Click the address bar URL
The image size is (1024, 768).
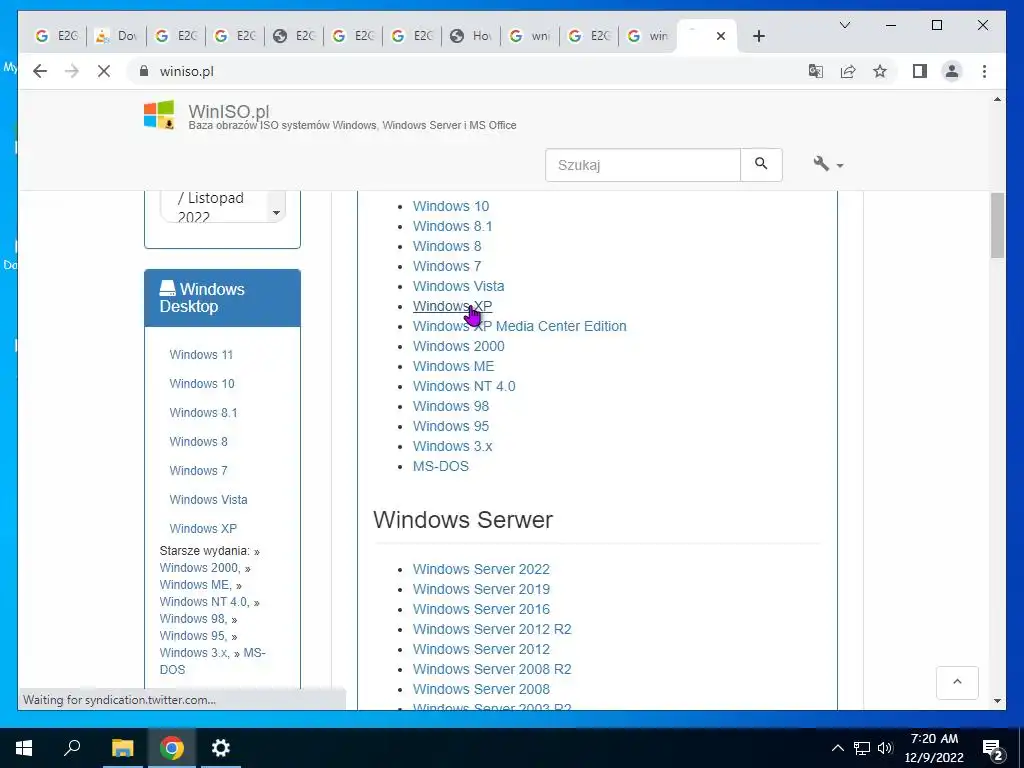pyautogui.click(x=187, y=71)
